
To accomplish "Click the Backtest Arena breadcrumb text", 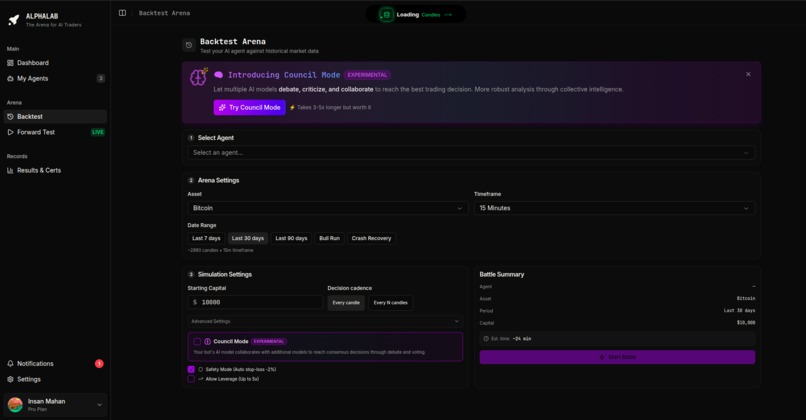I will (164, 13).
